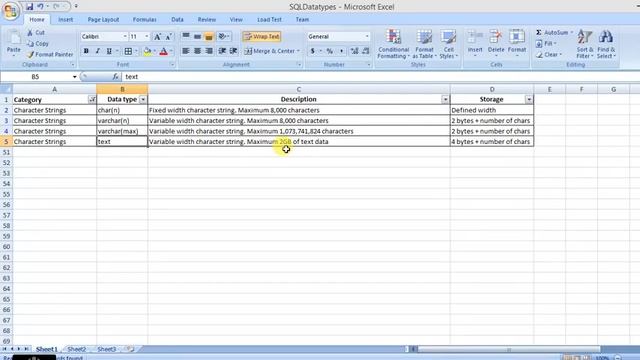Image resolution: width=640 pixels, height=360 pixels.
Task: Switch to the View tab
Action: (x=236, y=20)
